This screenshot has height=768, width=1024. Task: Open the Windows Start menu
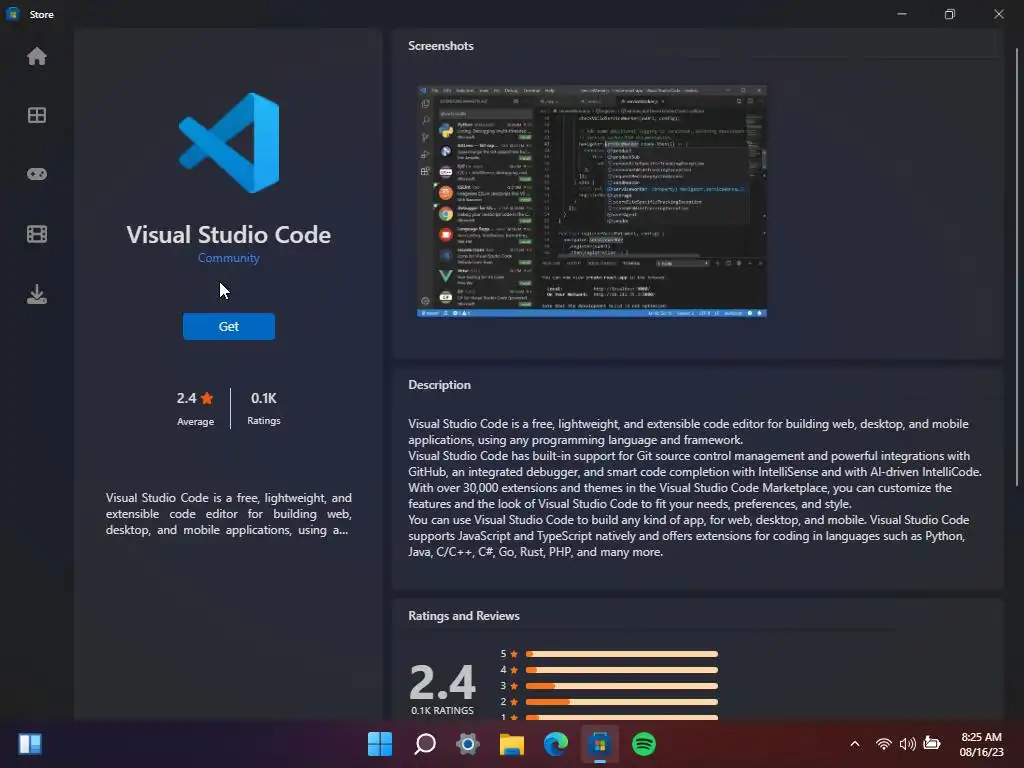coord(380,744)
